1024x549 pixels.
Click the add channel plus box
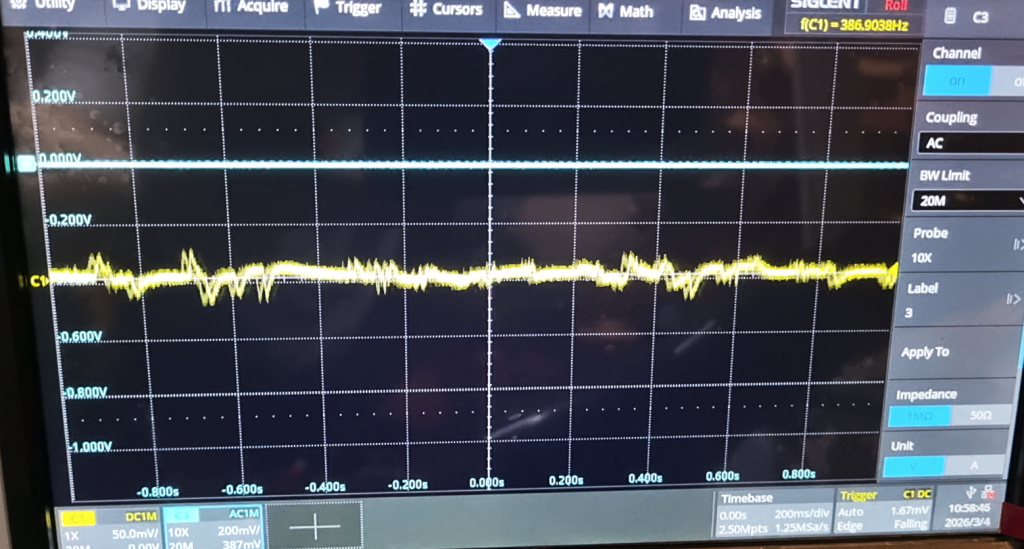(x=313, y=527)
